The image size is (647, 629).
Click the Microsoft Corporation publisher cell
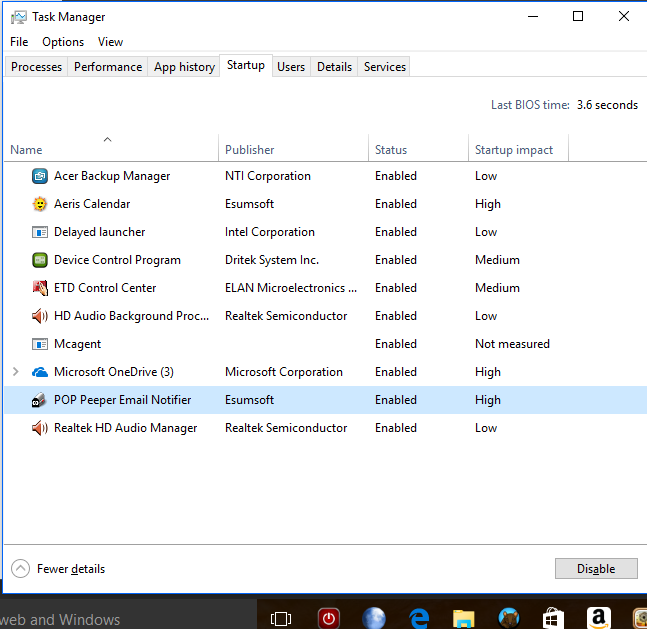tap(283, 372)
